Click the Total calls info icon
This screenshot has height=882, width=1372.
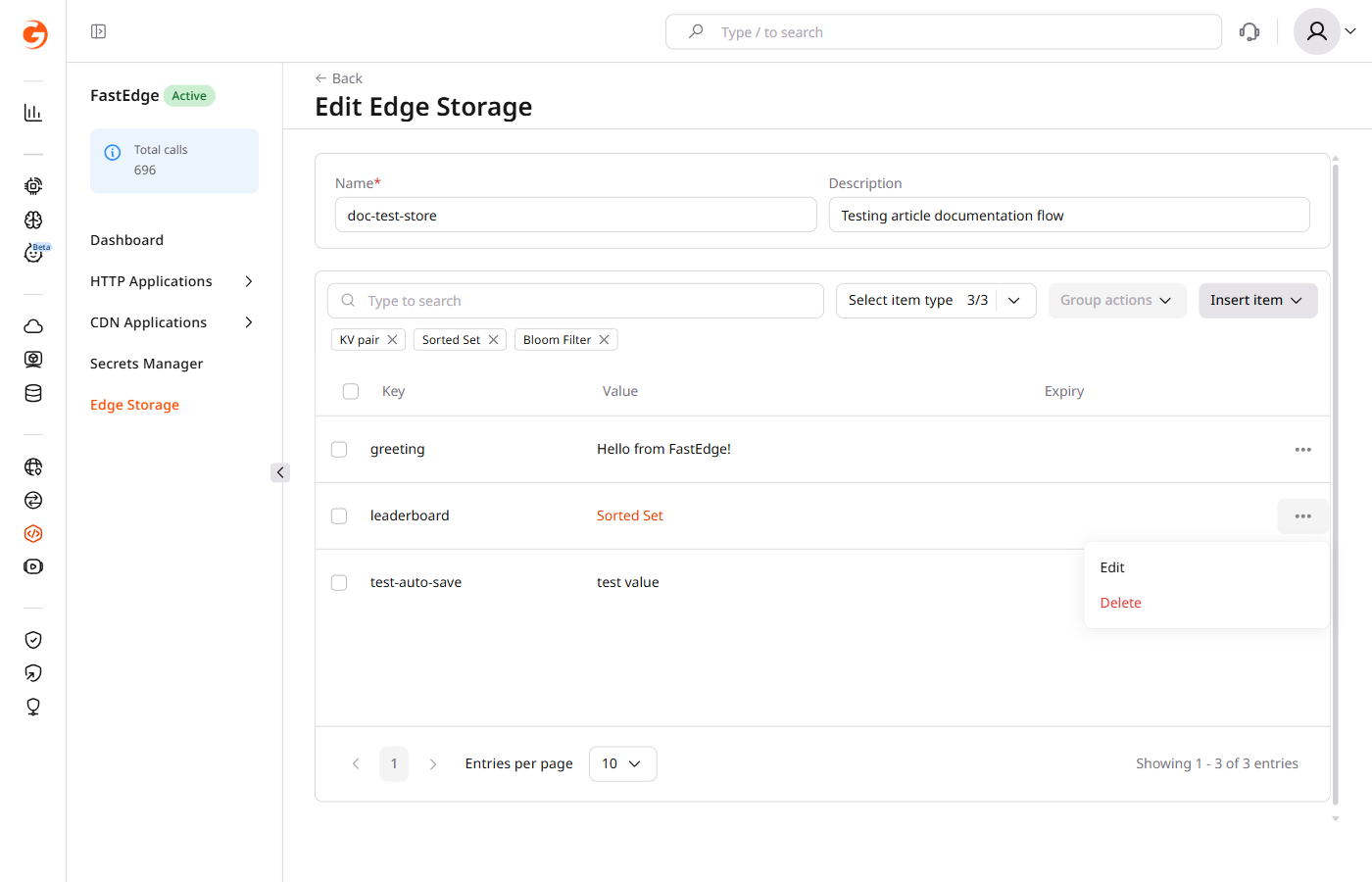point(113,152)
